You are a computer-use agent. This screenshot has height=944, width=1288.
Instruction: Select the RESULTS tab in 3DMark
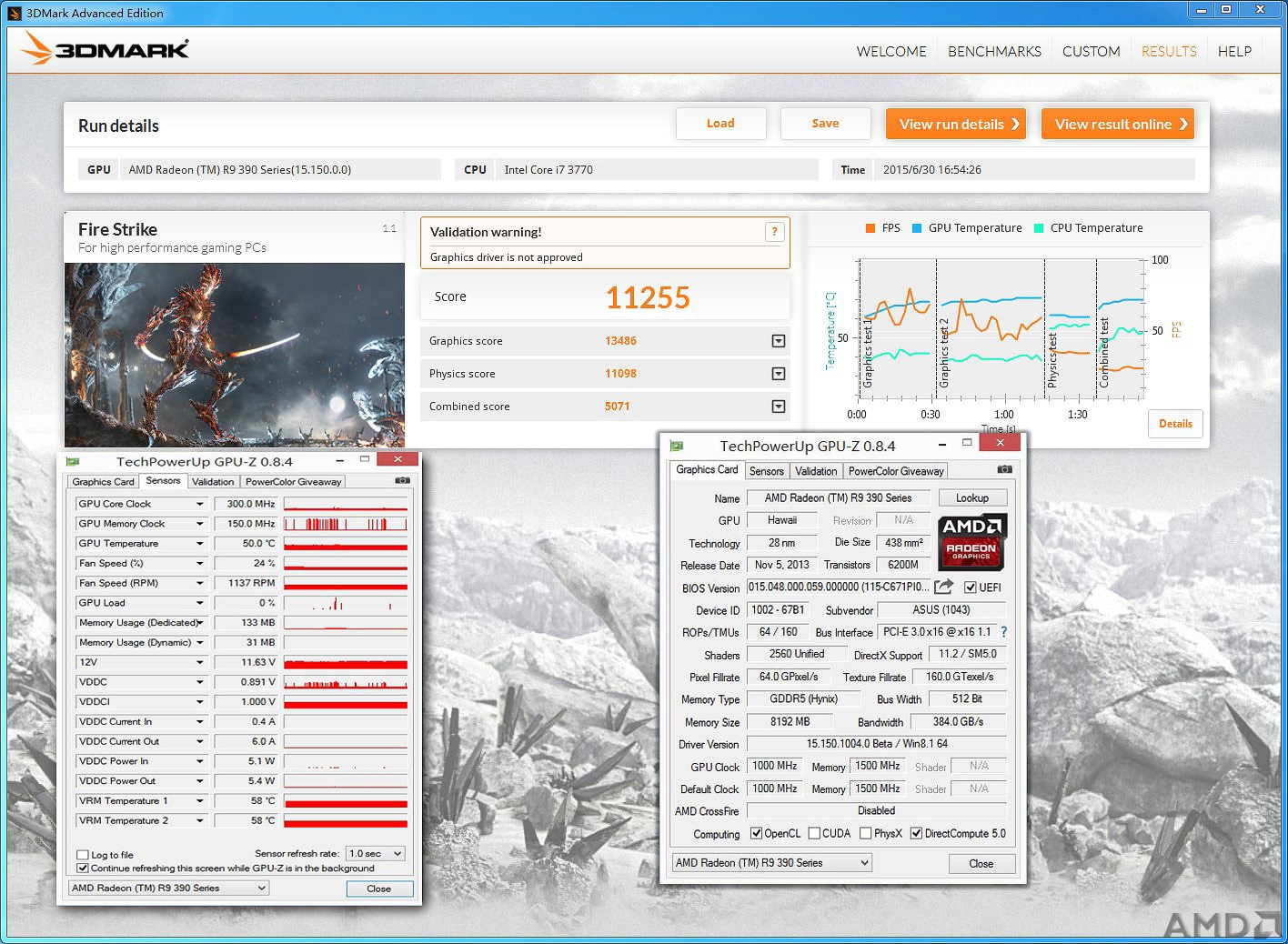click(x=1169, y=52)
